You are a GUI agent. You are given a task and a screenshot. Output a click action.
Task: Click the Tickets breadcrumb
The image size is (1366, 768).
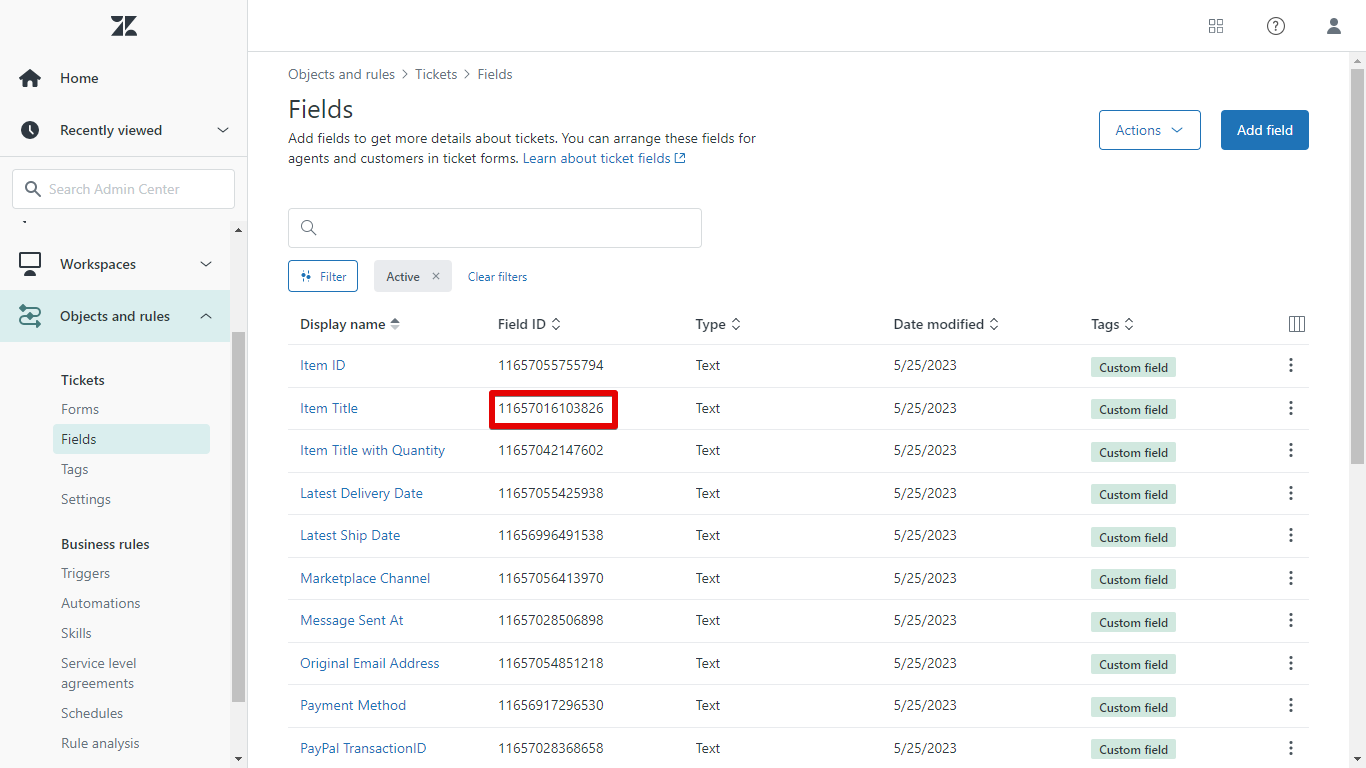436,74
